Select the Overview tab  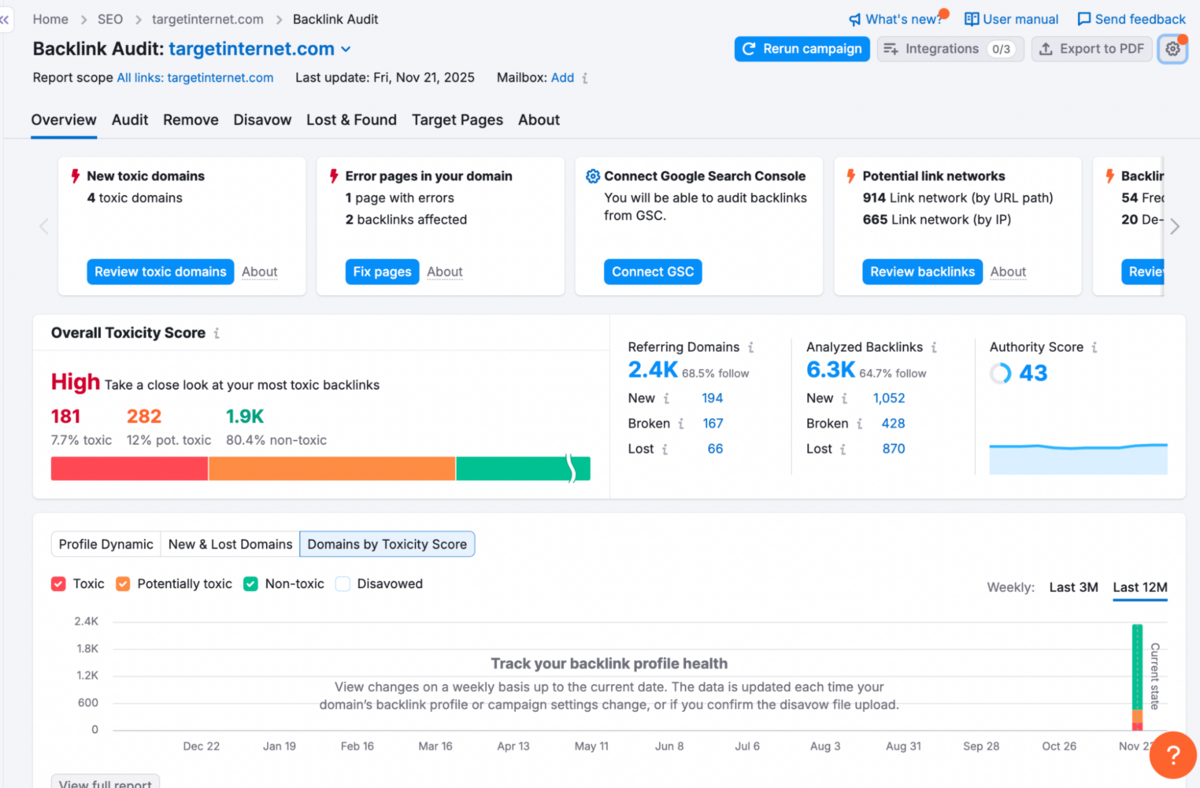[x=64, y=120]
